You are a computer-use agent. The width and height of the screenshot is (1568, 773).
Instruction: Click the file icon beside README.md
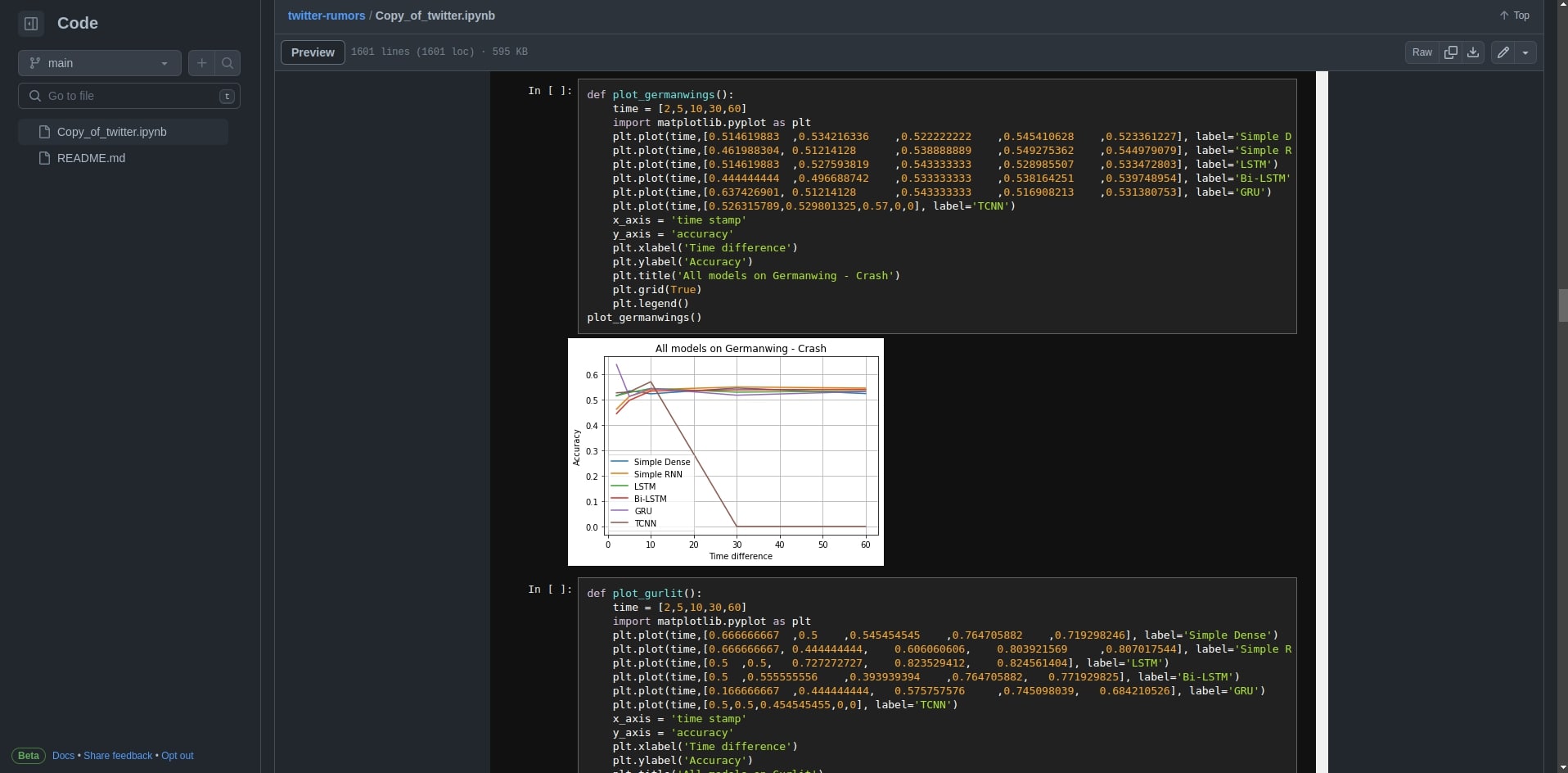45,158
